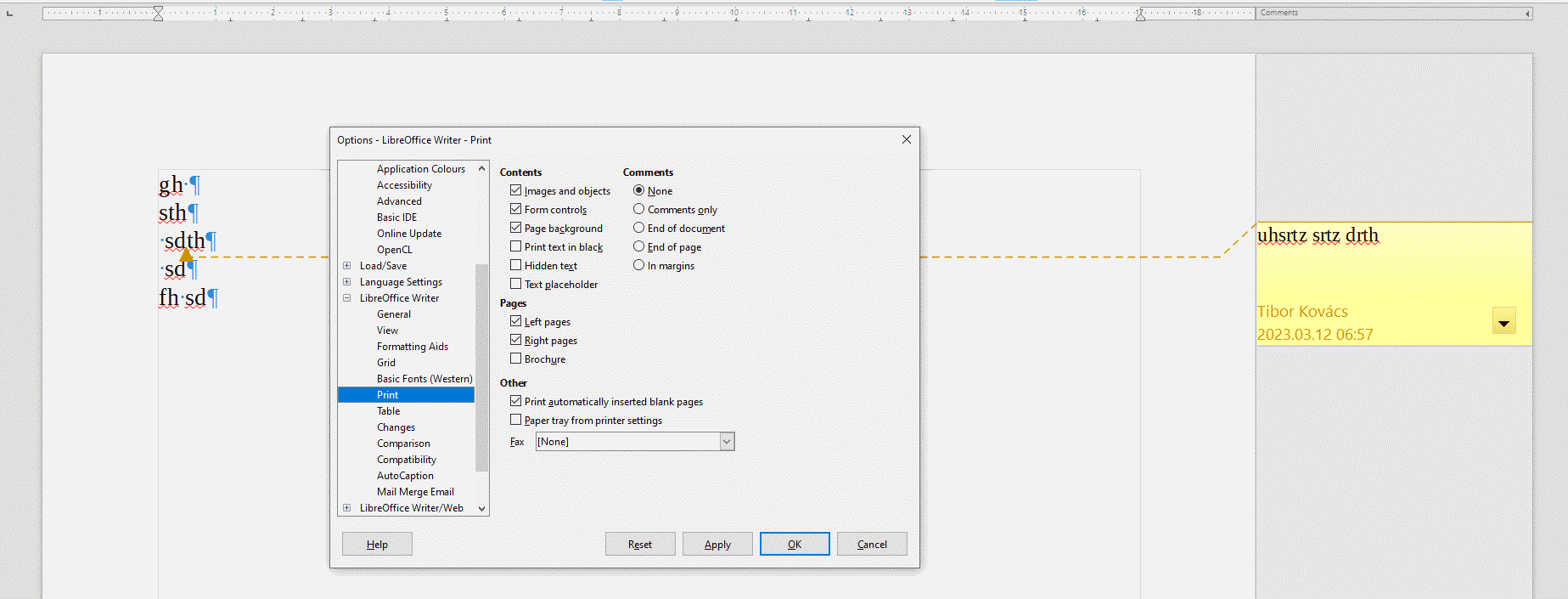Viewport: 1568px width, 599px height.
Task: Open Compatibility settings page
Action: (x=407, y=460)
